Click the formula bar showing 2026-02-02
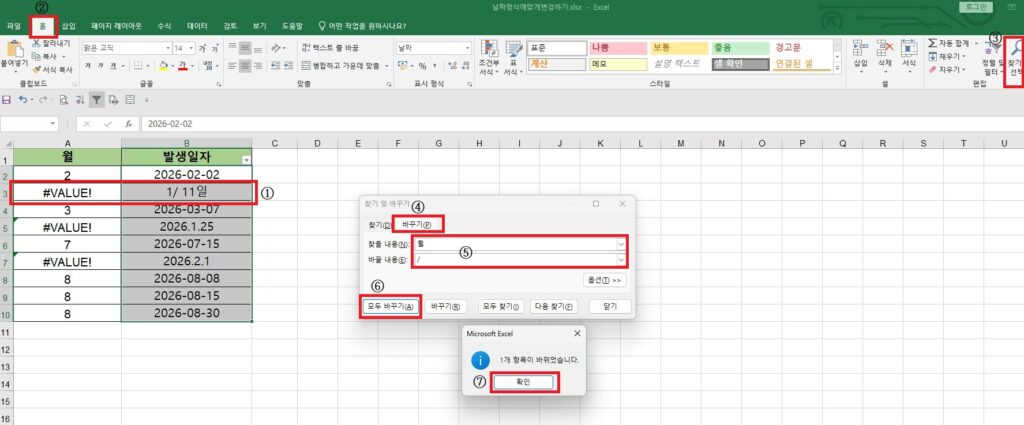 pos(581,123)
